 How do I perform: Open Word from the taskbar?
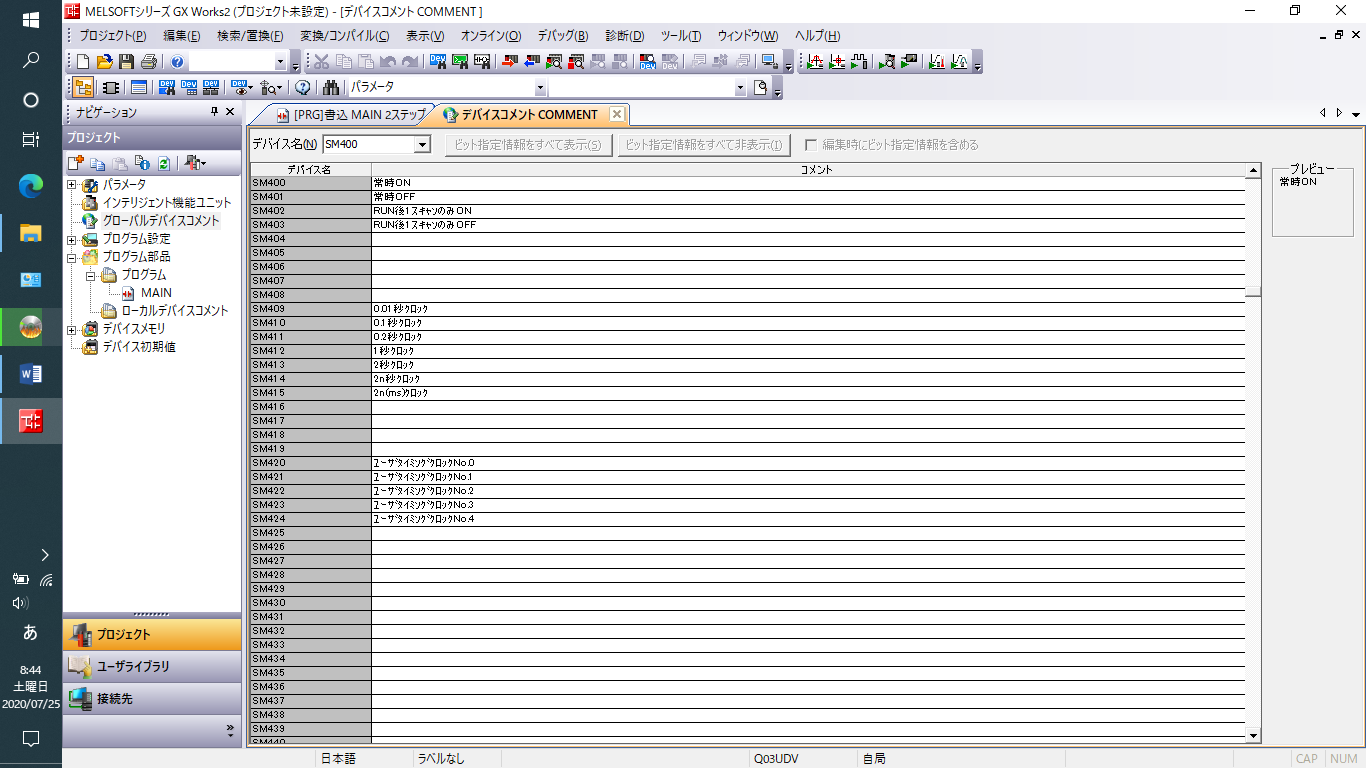tap(31, 374)
